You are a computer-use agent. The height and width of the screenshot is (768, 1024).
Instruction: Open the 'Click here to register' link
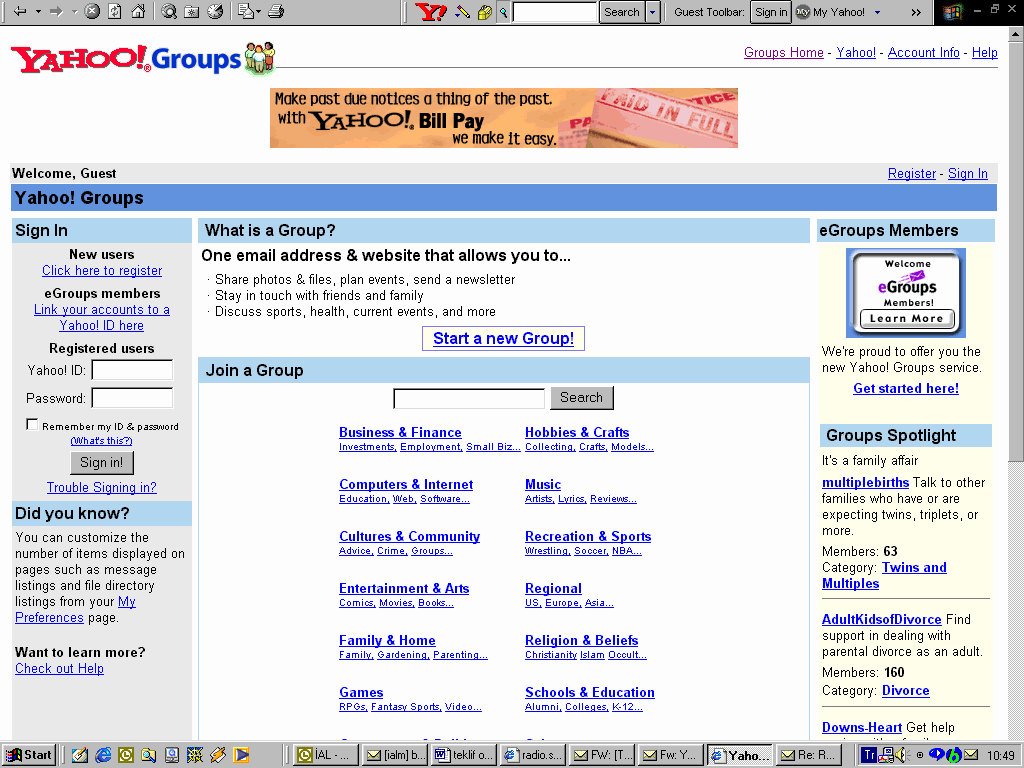pyautogui.click(x=102, y=270)
